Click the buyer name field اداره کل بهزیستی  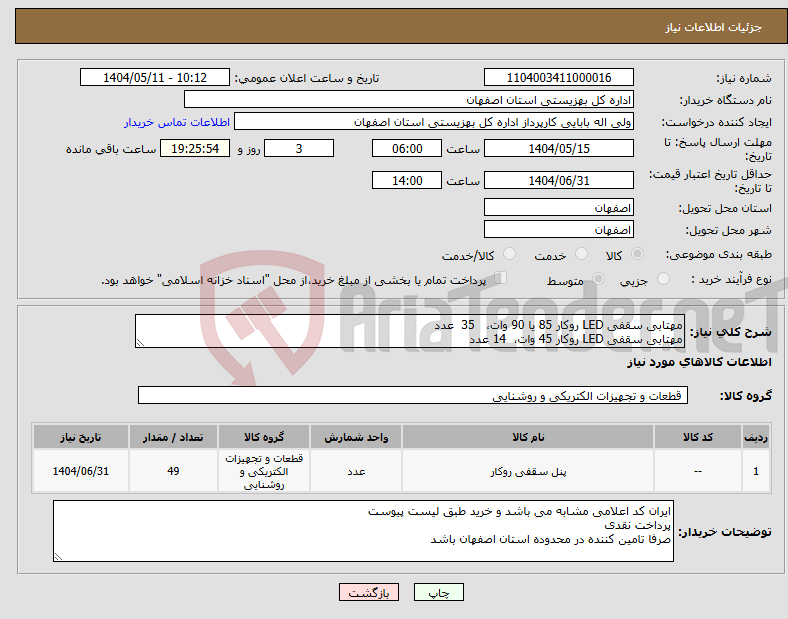tap(409, 99)
